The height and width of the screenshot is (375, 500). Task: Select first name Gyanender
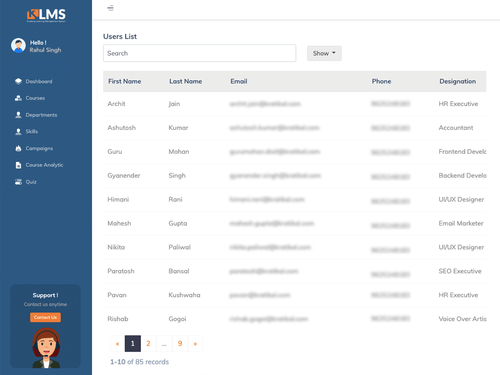click(x=124, y=176)
